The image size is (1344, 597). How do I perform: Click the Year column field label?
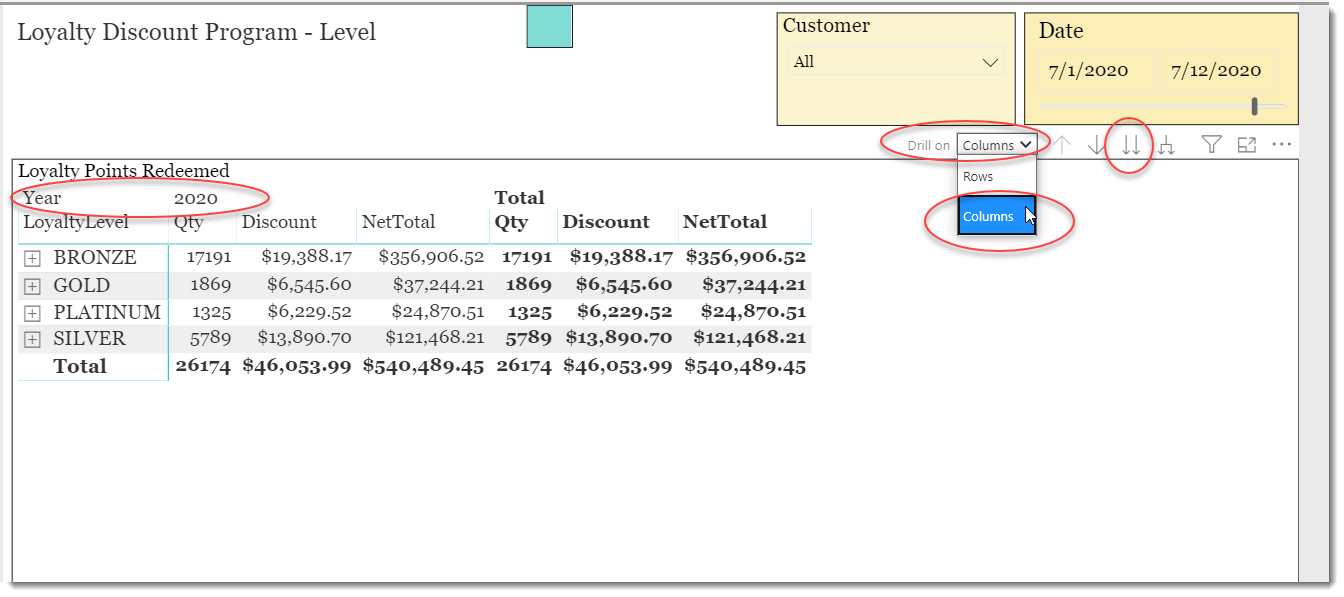[42, 198]
